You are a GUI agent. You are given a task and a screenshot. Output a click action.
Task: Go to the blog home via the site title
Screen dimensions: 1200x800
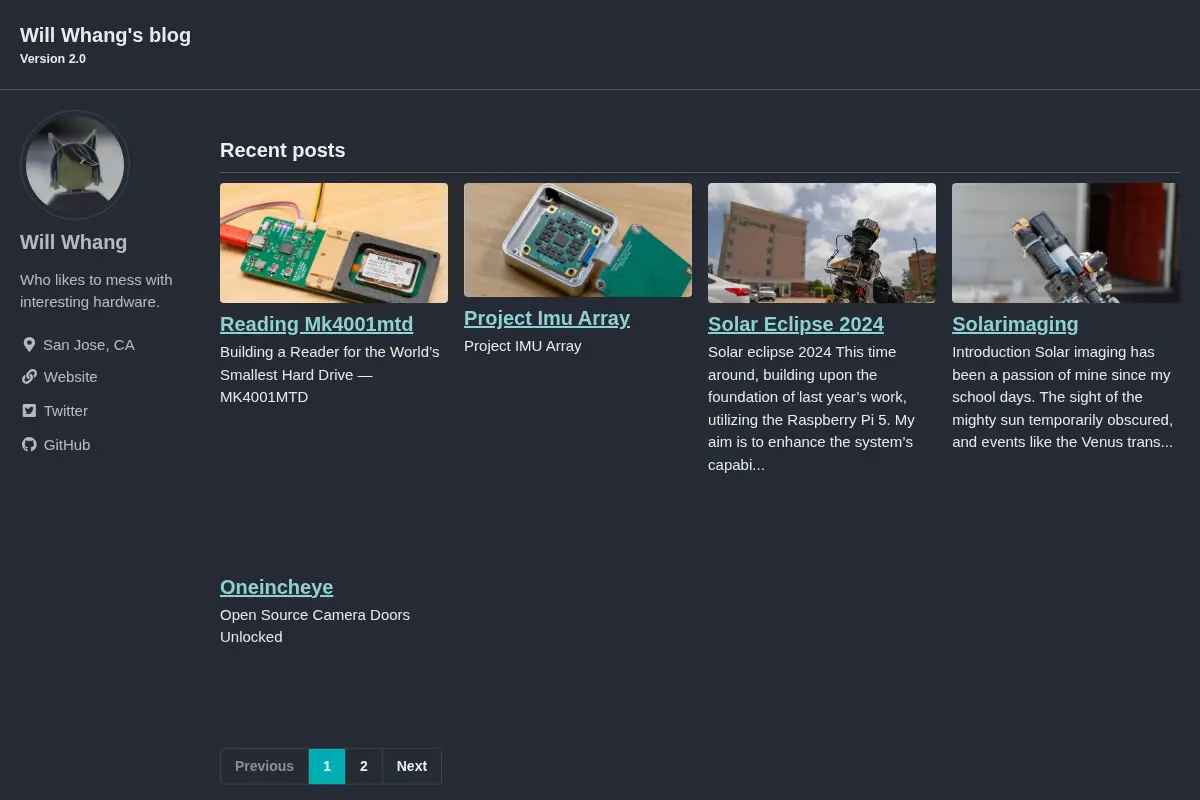(105, 35)
